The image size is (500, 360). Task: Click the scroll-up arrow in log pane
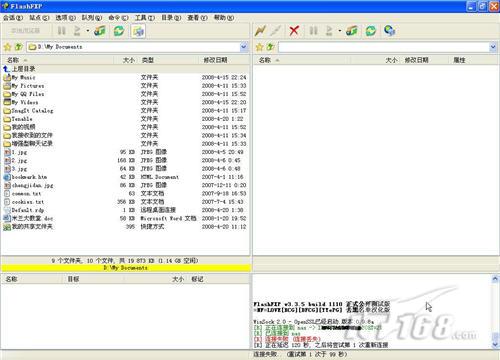click(495, 279)
